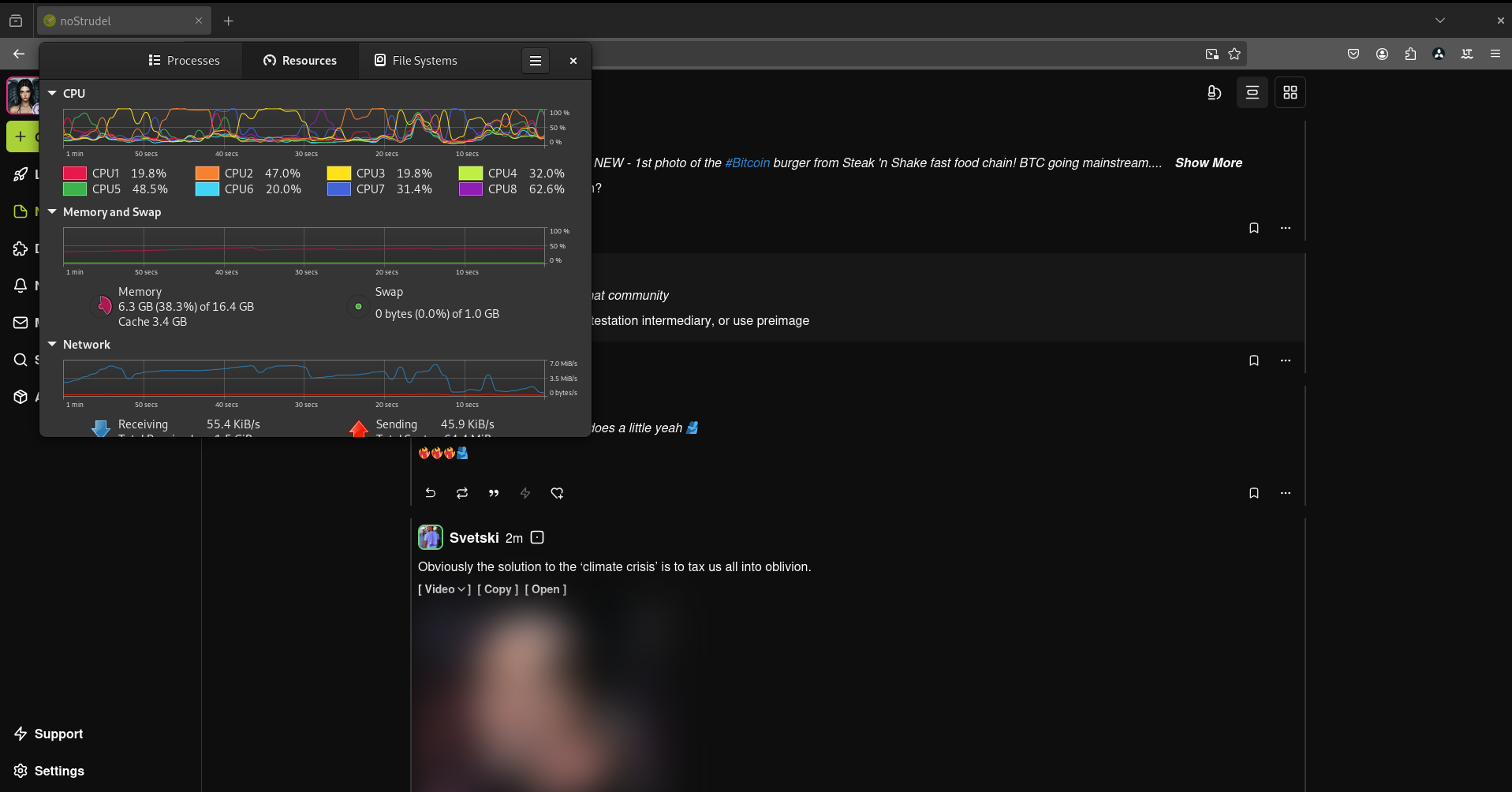Collapse the Memory and Swap section
Viewport: 1512px width, 792px height.
coord(52,211)
